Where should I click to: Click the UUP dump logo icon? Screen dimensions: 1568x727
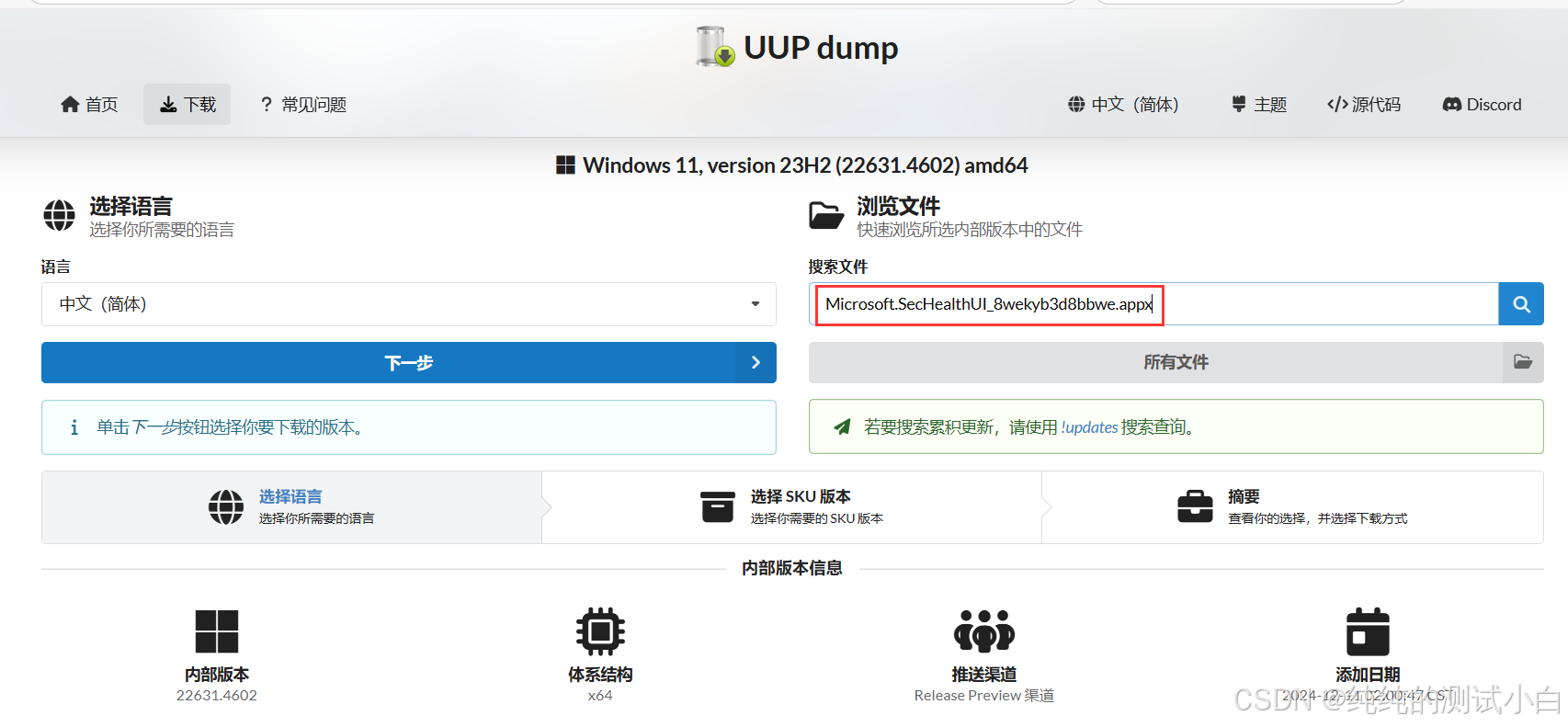tap(715, 47)
